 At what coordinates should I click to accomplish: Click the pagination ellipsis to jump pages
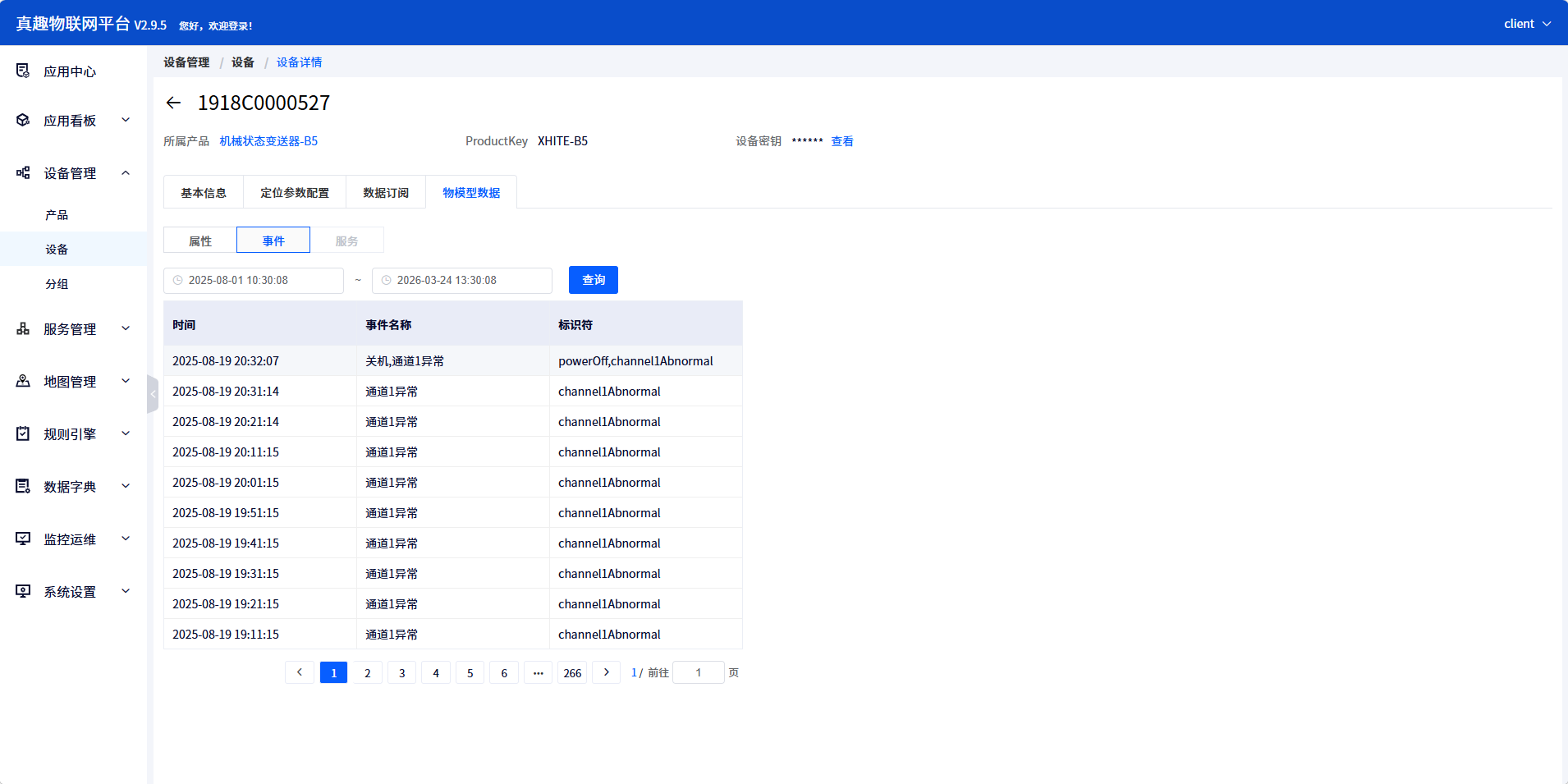click(538, 672)
